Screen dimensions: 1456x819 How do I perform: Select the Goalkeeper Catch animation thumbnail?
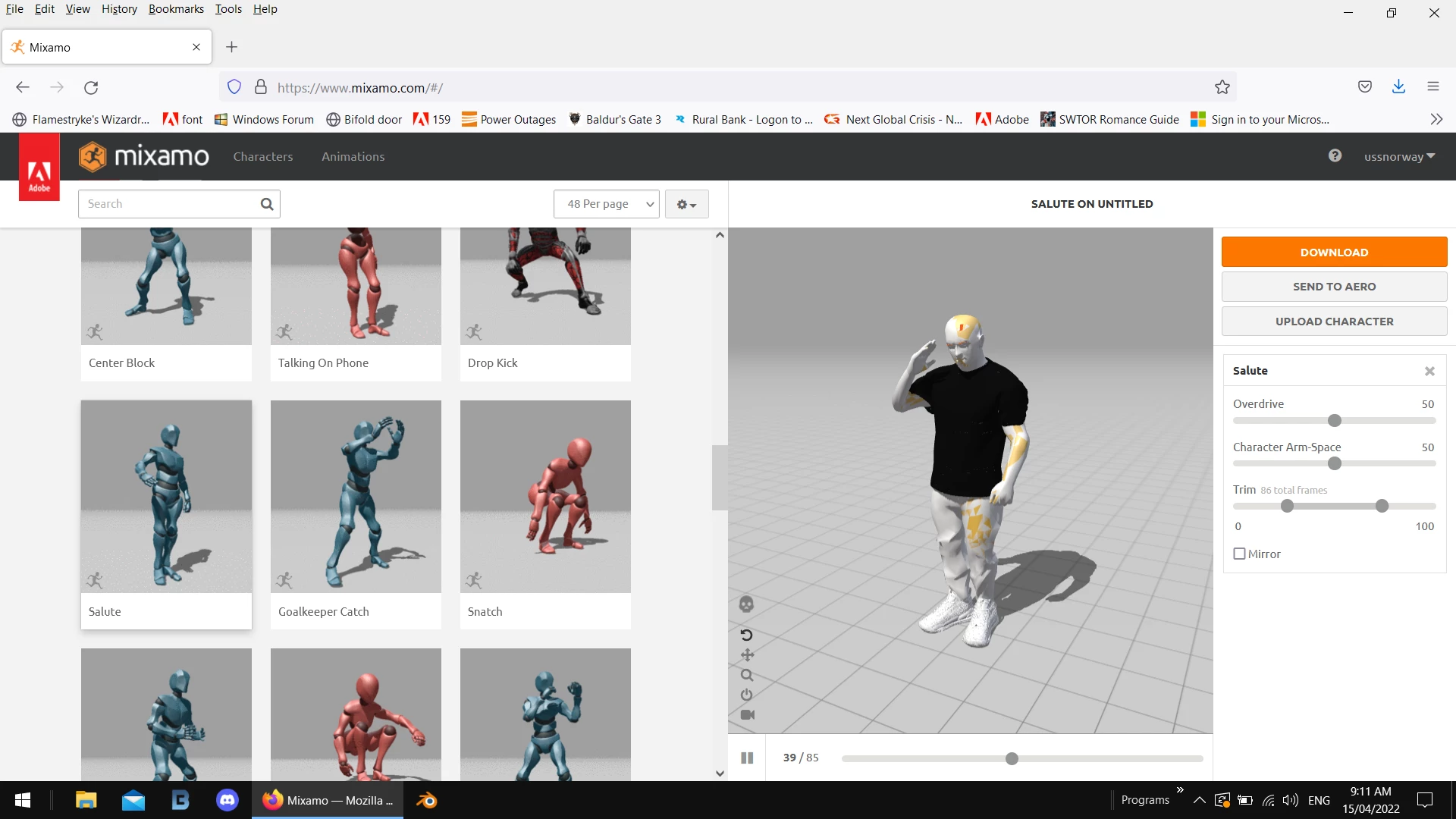click(x=356, y=497)
